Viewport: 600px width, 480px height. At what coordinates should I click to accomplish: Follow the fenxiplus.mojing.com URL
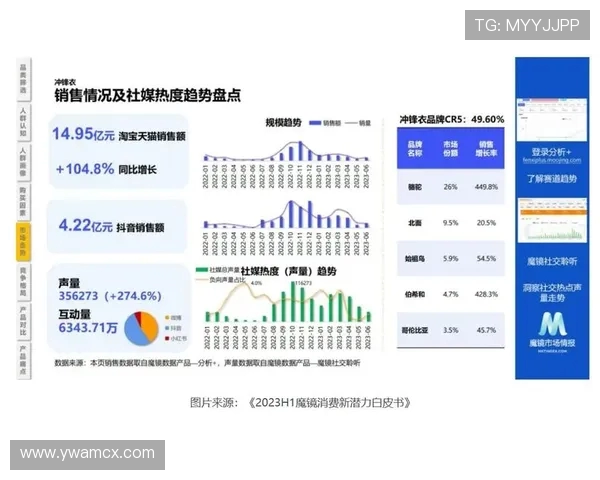tap(552, 160)
